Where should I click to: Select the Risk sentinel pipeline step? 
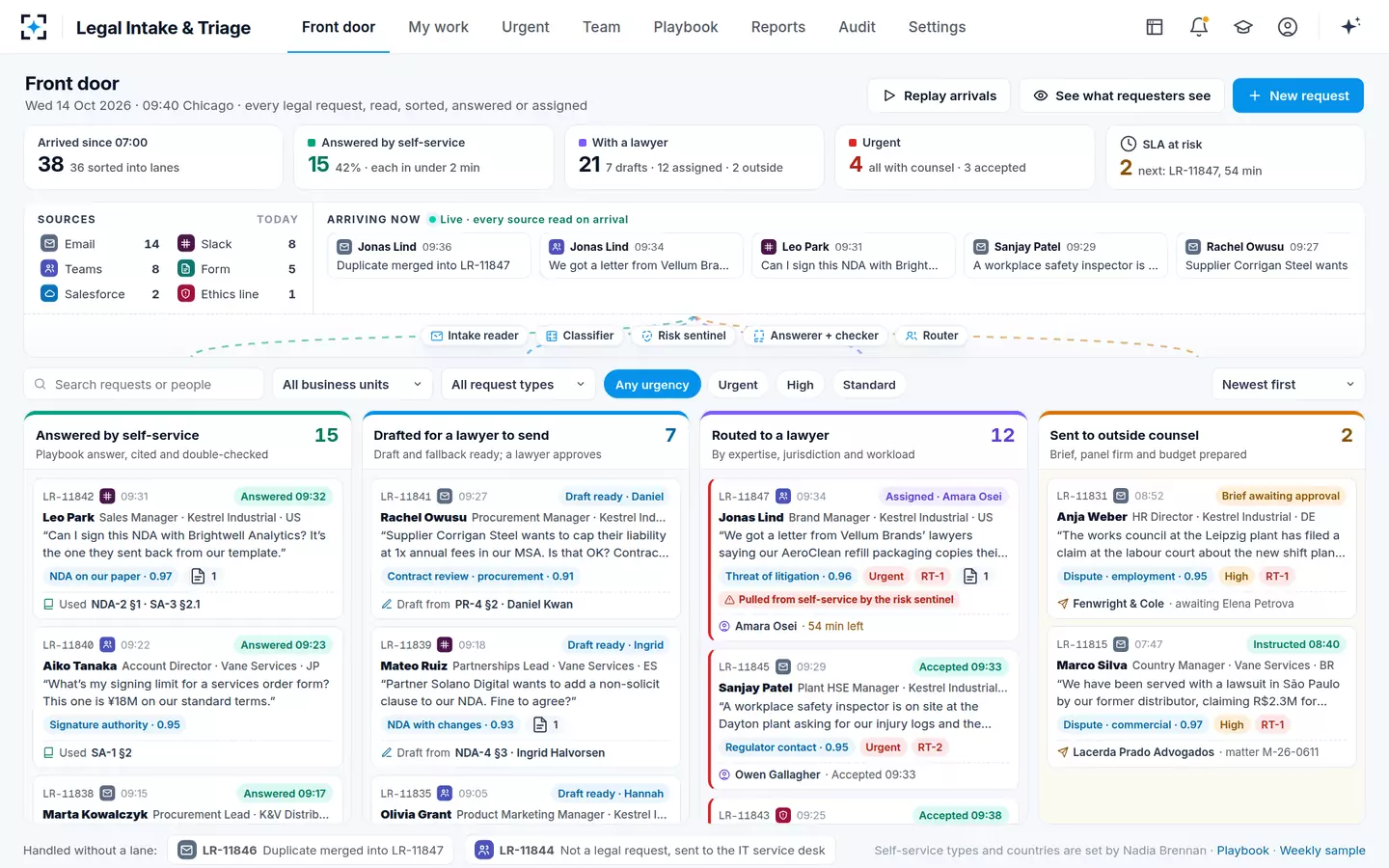pyautogui.click(x=684, y=336)
